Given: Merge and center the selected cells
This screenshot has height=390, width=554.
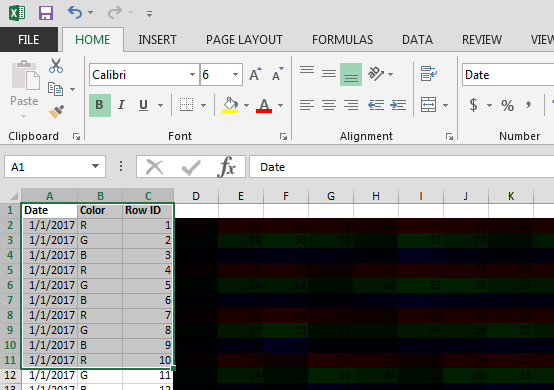Looking at the screenshot, I should [429, 105].
